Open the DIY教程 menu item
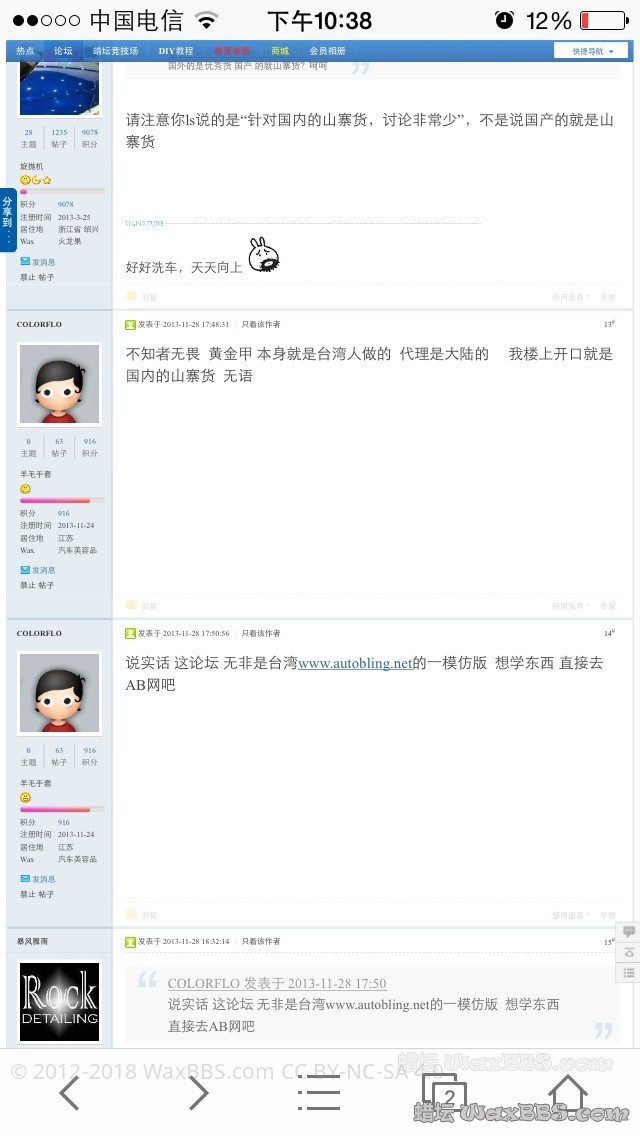Screen dimensions: 640x1136 click(x=176, y=51)
